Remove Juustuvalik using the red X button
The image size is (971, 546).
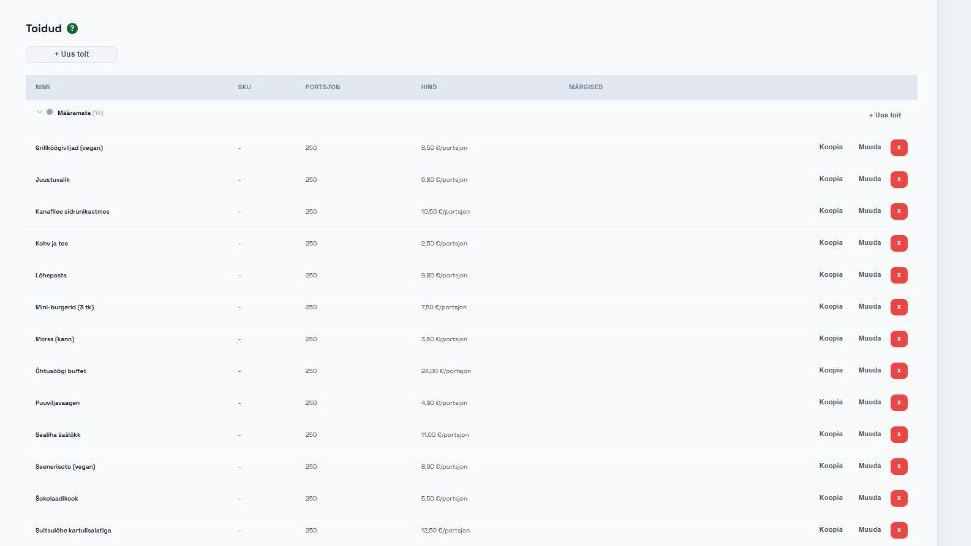click(x=899, y=180)
